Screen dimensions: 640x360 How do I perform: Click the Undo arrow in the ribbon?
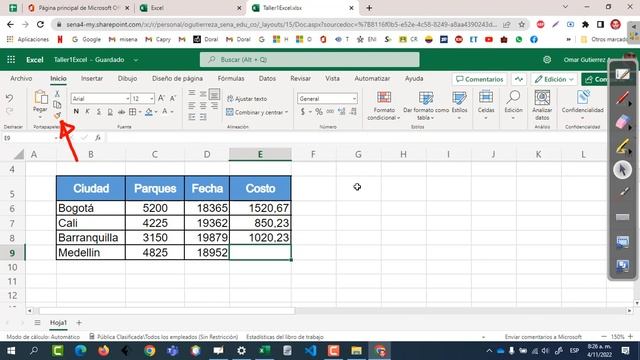9,98
